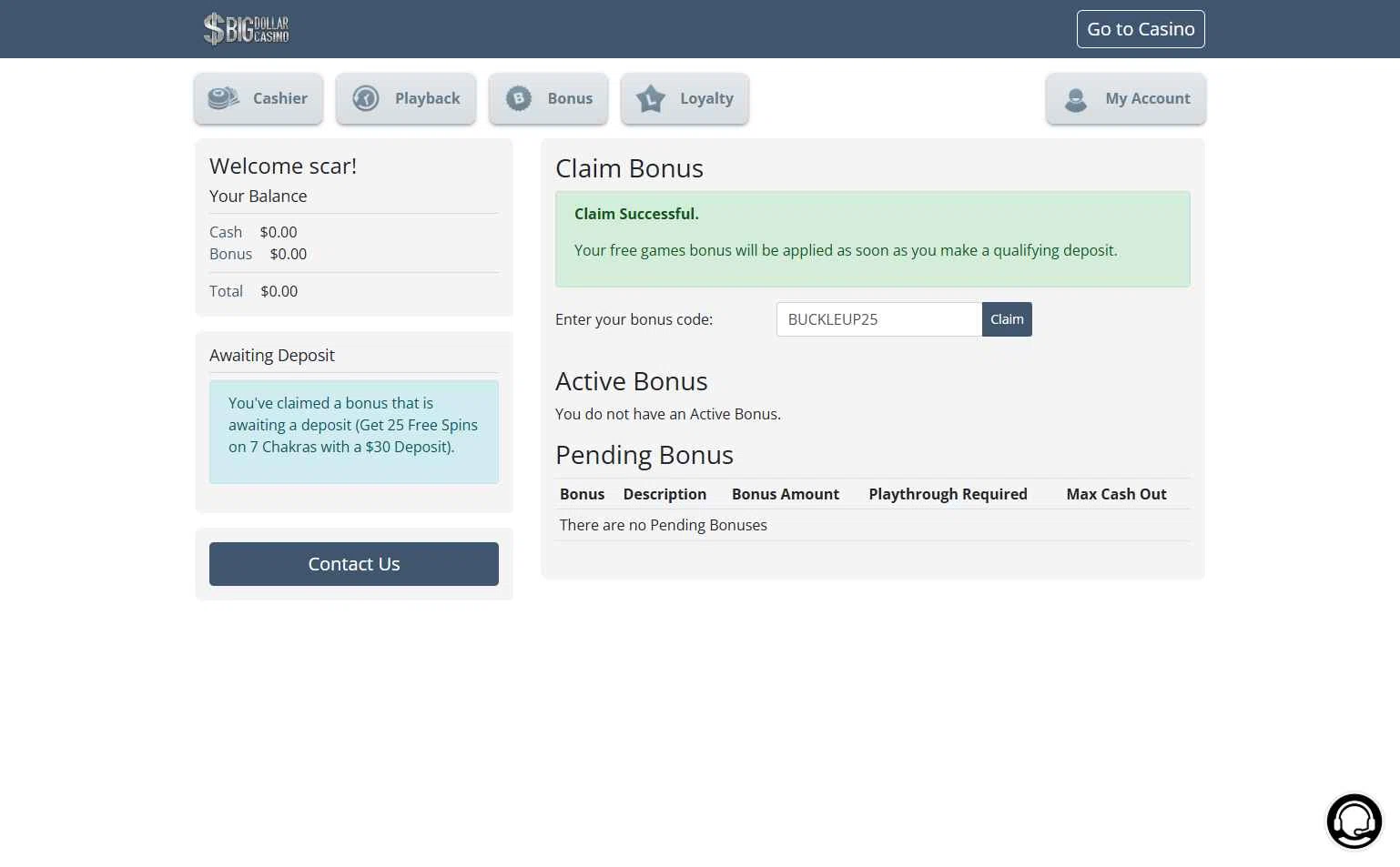
Task: Click the Playback clock icon
Action: tap(366, 98)
